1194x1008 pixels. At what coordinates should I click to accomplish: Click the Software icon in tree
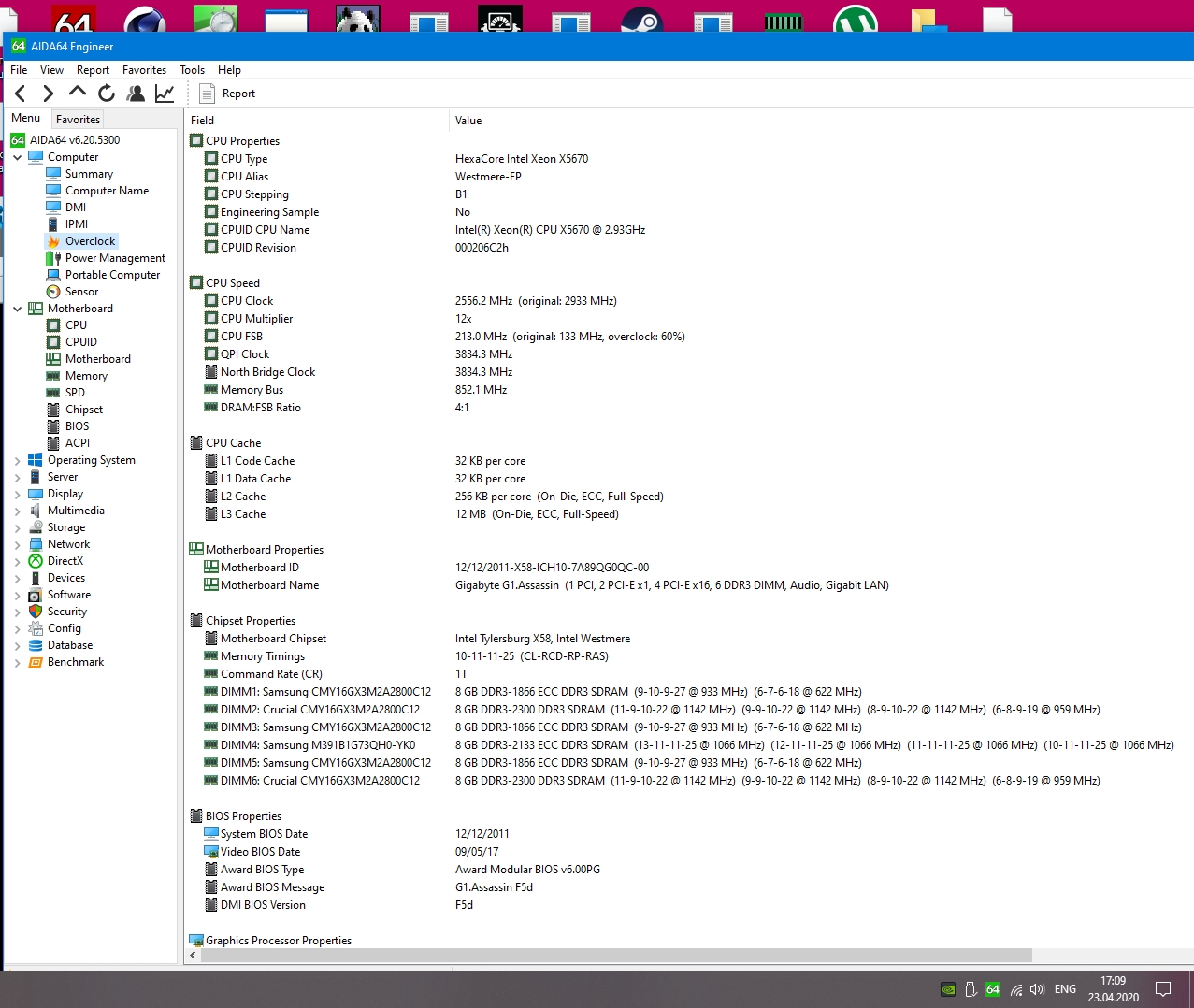tap(36, 595)
